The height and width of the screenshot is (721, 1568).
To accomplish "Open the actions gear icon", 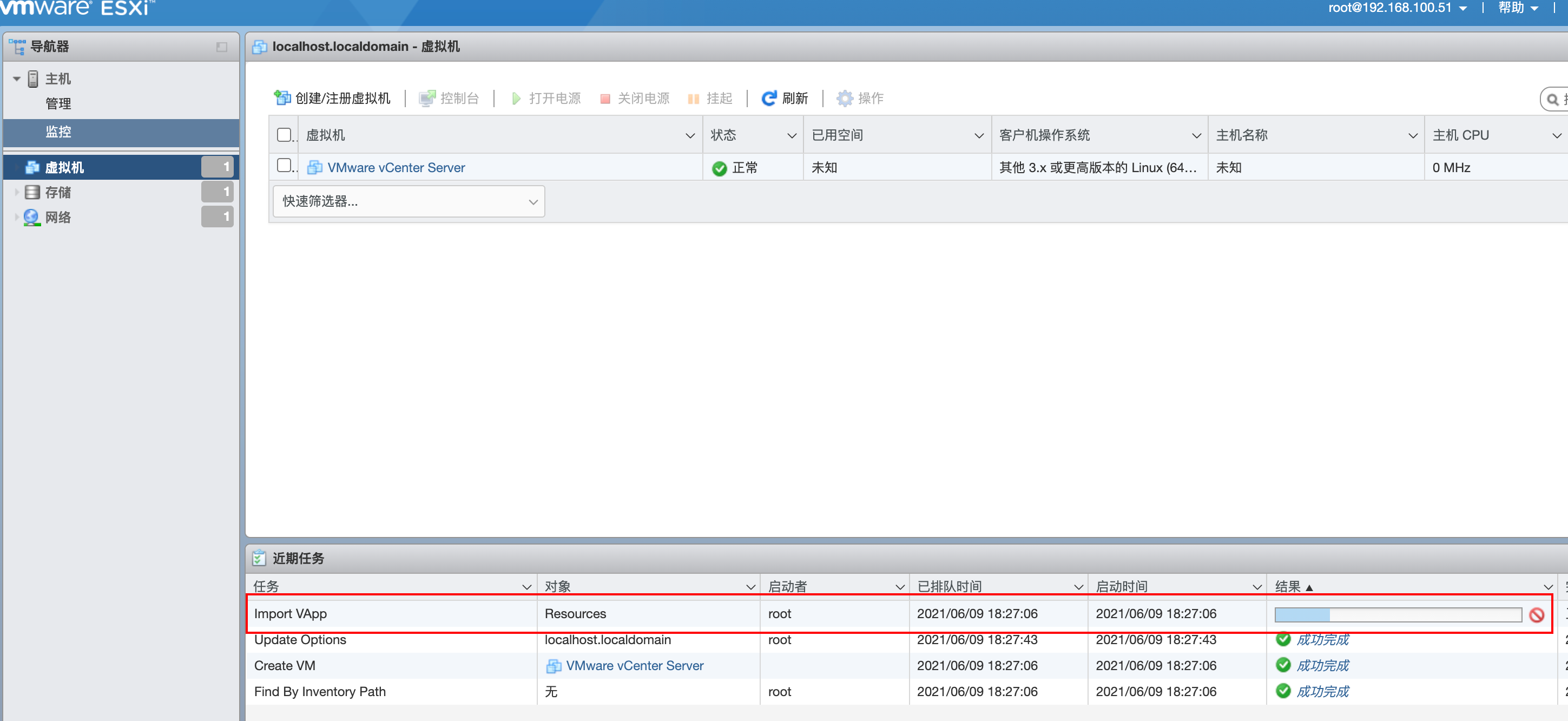I will point(844,98).
